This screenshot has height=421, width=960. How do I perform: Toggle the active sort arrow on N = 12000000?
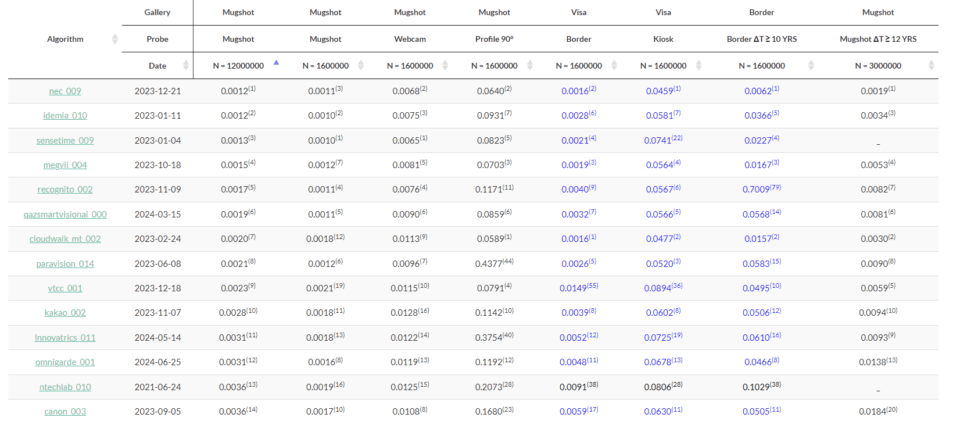(276, 63)
